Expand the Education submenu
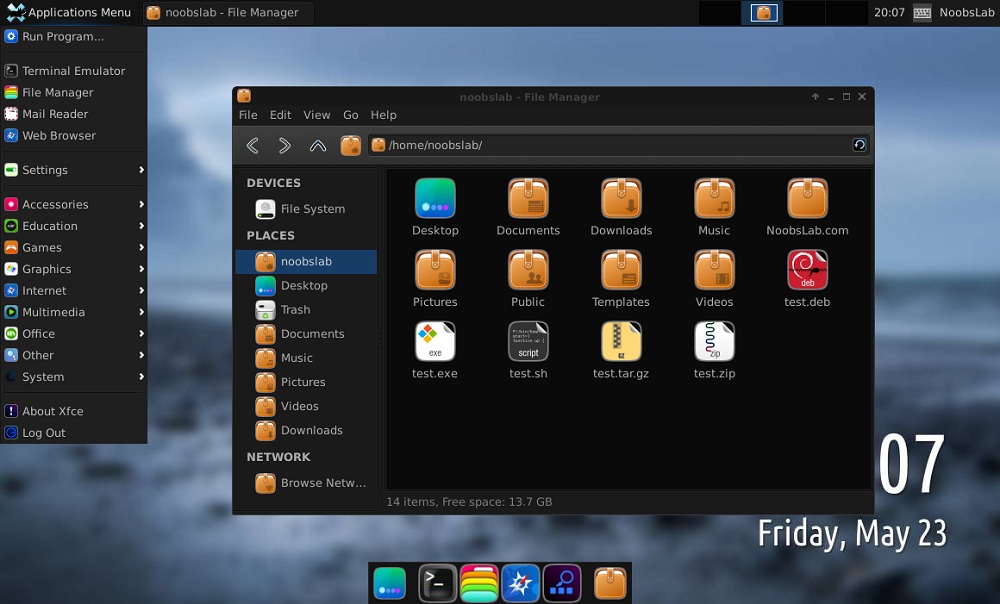 pyautogui.click(x=74, y=226)
